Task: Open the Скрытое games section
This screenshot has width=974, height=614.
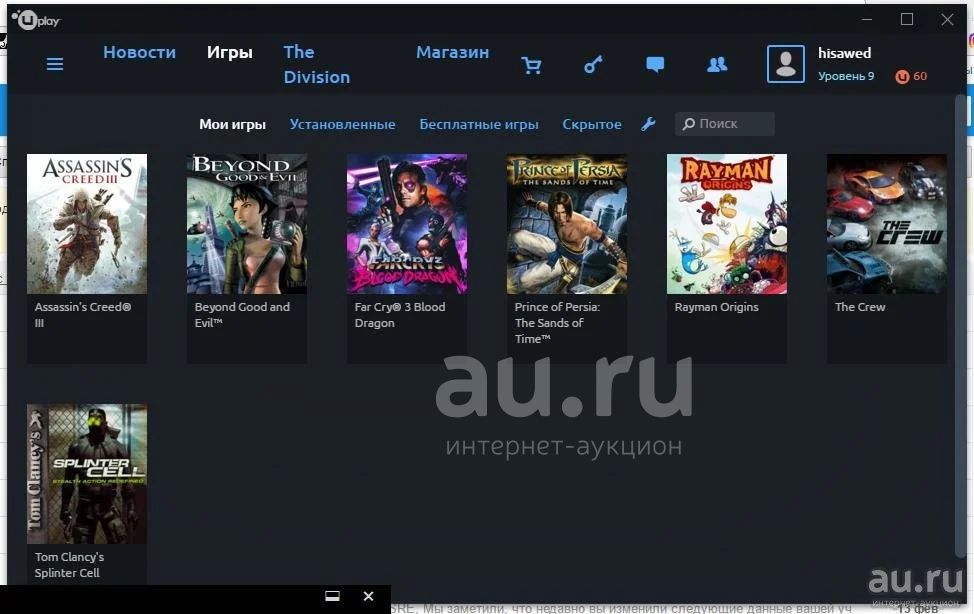Action: 592,124
